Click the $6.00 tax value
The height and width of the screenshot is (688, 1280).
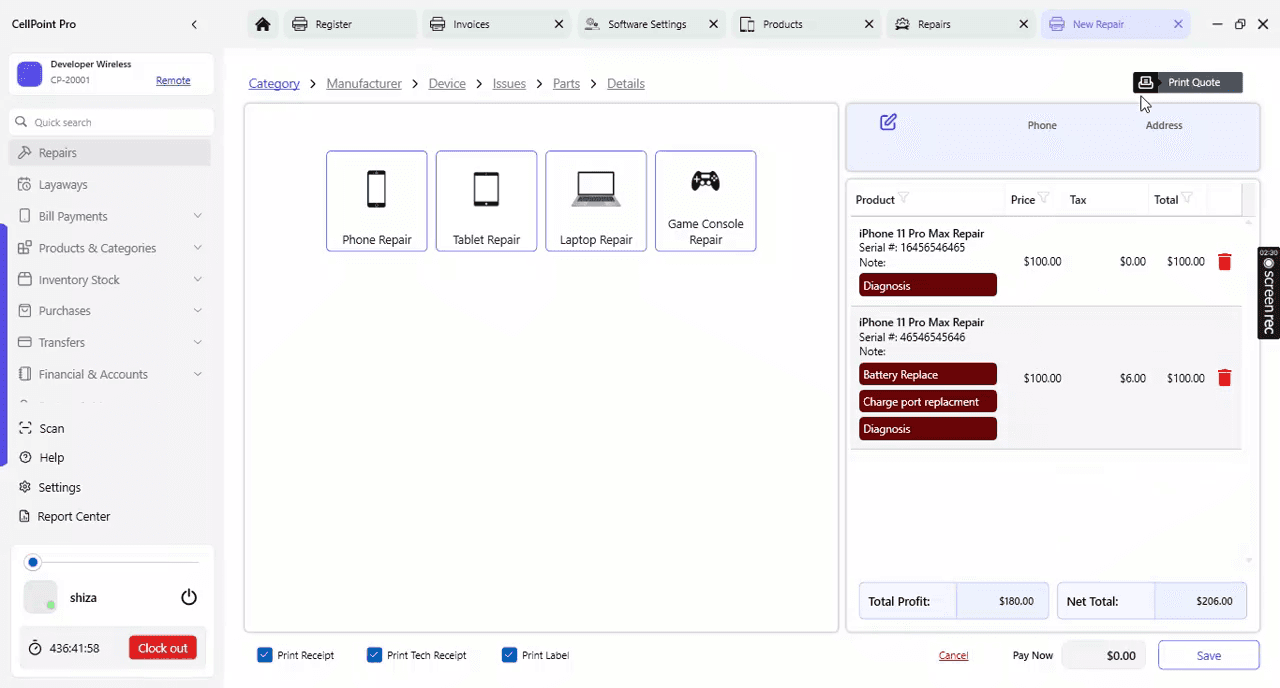click(x=1133, y=378)
